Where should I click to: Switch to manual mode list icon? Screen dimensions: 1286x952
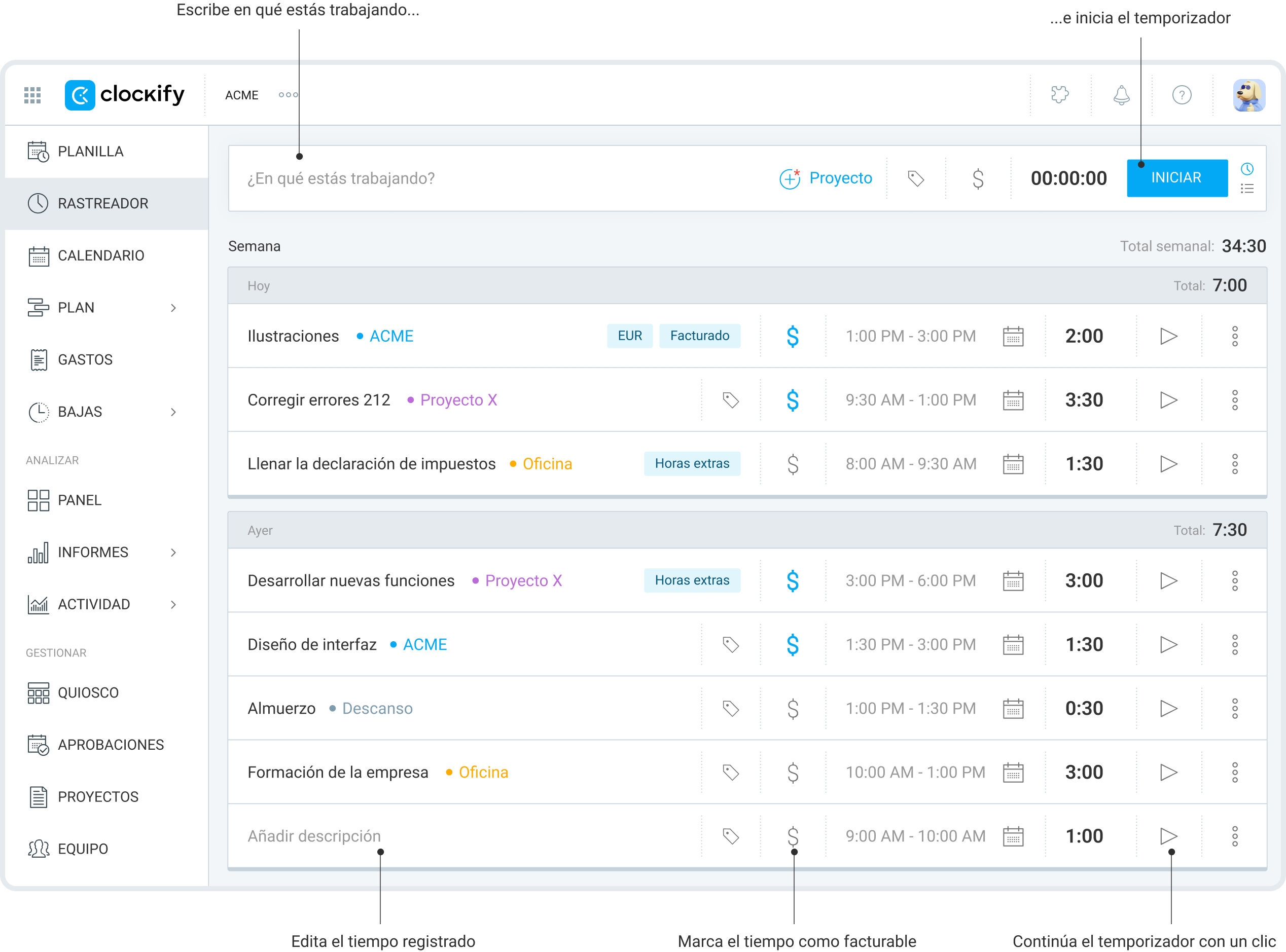pyautogui.click(x=1247, y=189)
